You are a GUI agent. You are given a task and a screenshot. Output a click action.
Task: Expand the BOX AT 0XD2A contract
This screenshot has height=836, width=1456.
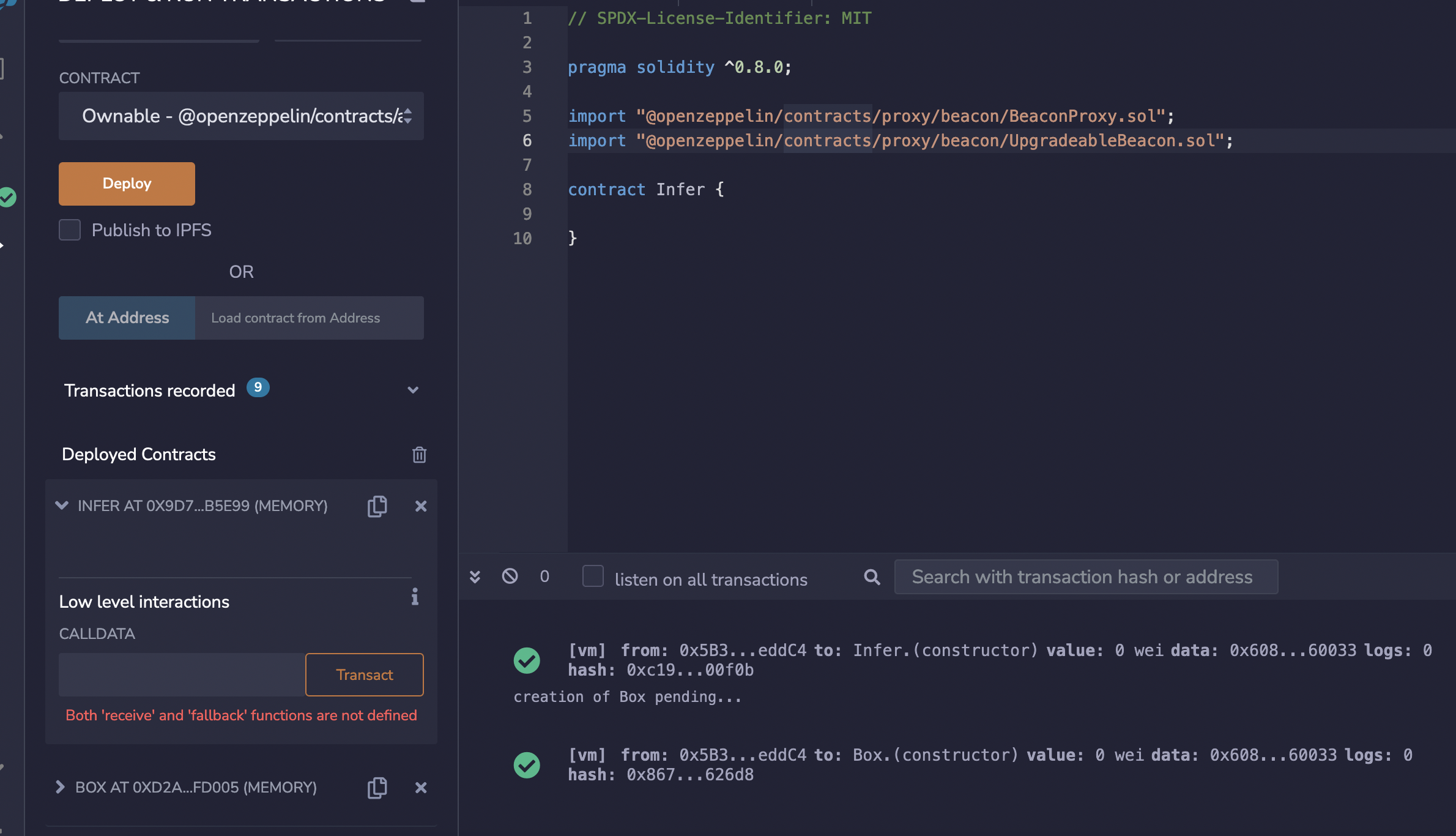[60, 787]
